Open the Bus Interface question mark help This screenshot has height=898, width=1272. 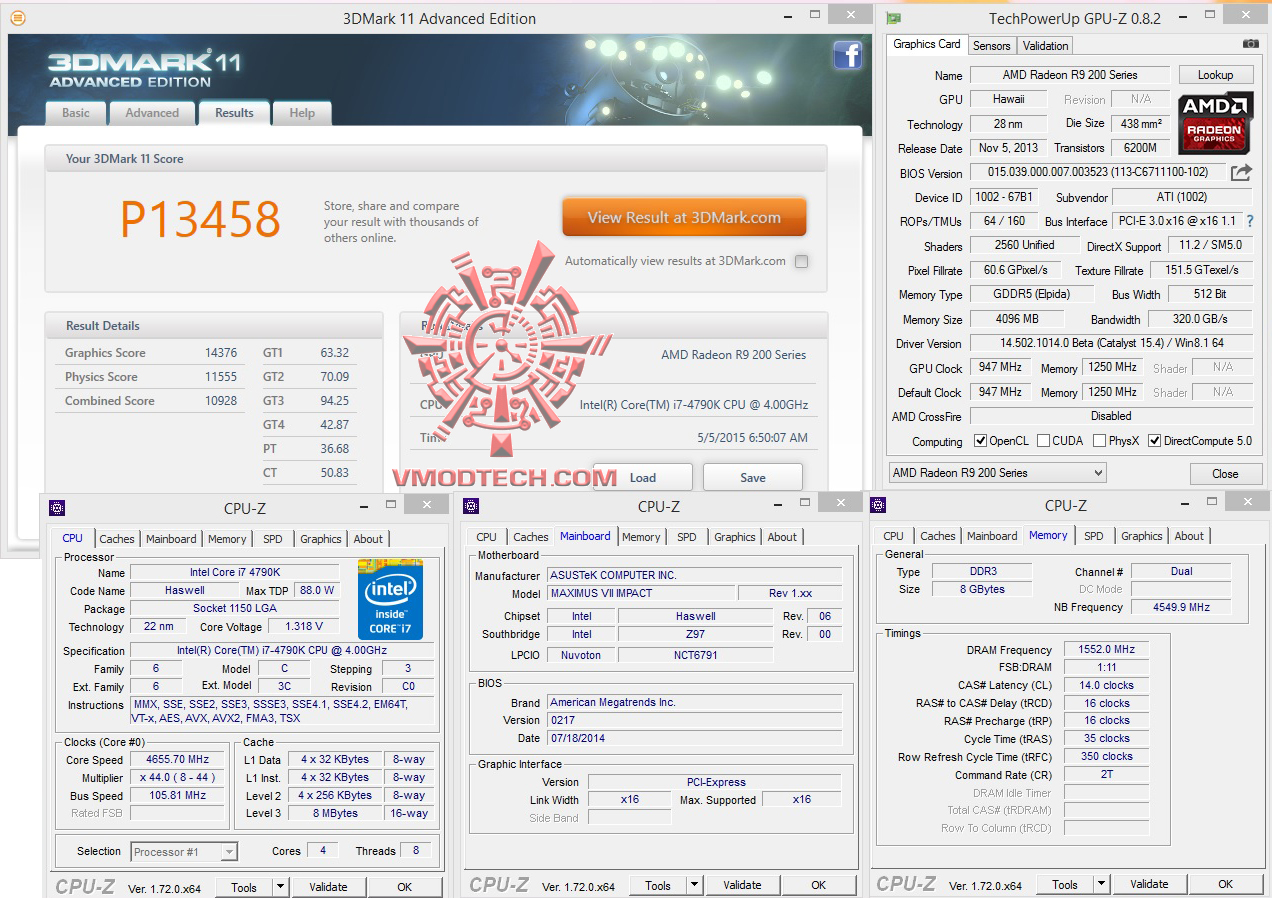[1249, 221]
